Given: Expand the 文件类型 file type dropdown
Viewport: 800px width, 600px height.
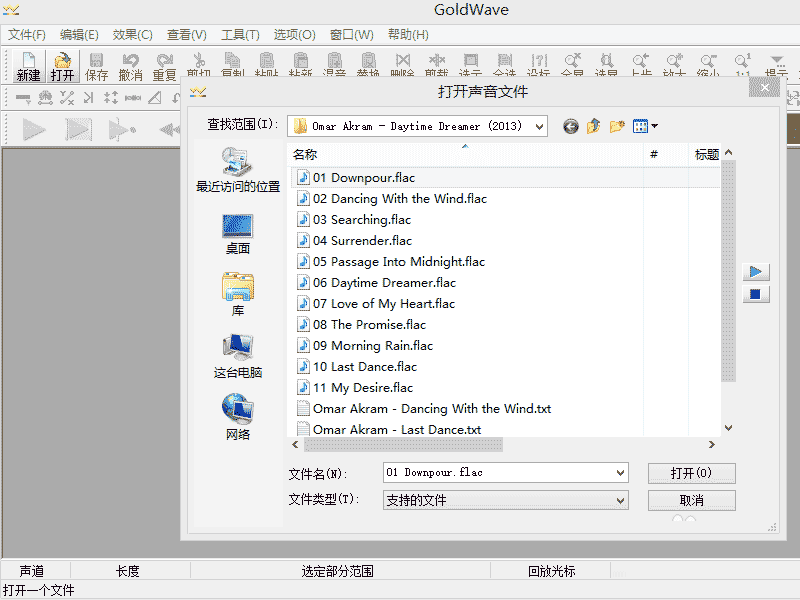Looking at the screenshot, I should [x=619, y=500].
